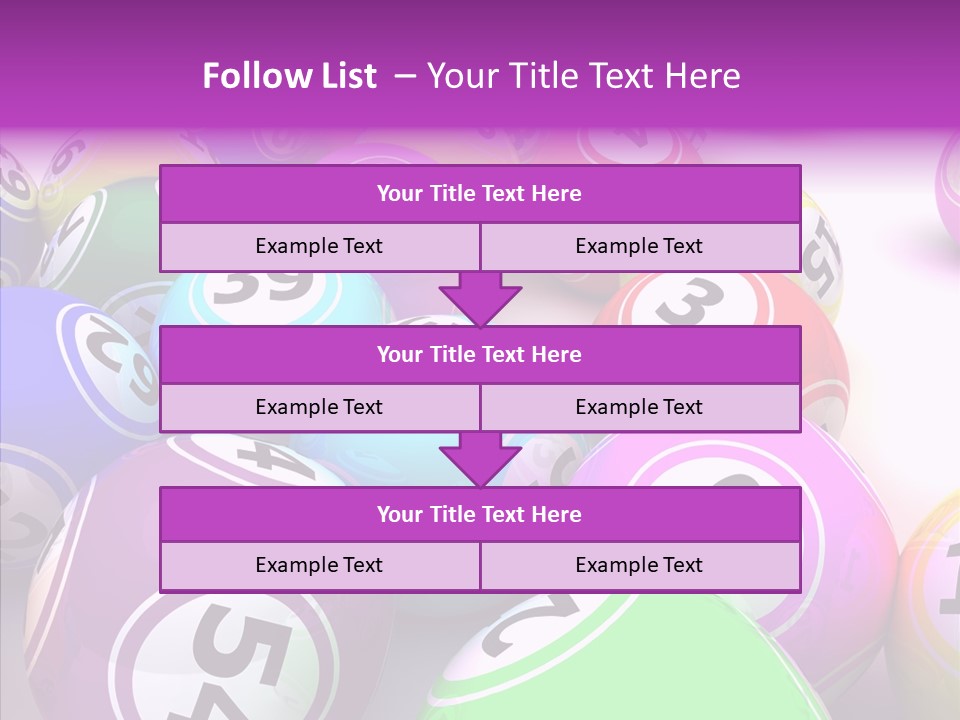Click the first block's title bar
Screen dimensions: 960x720
[x=480, y=194]
